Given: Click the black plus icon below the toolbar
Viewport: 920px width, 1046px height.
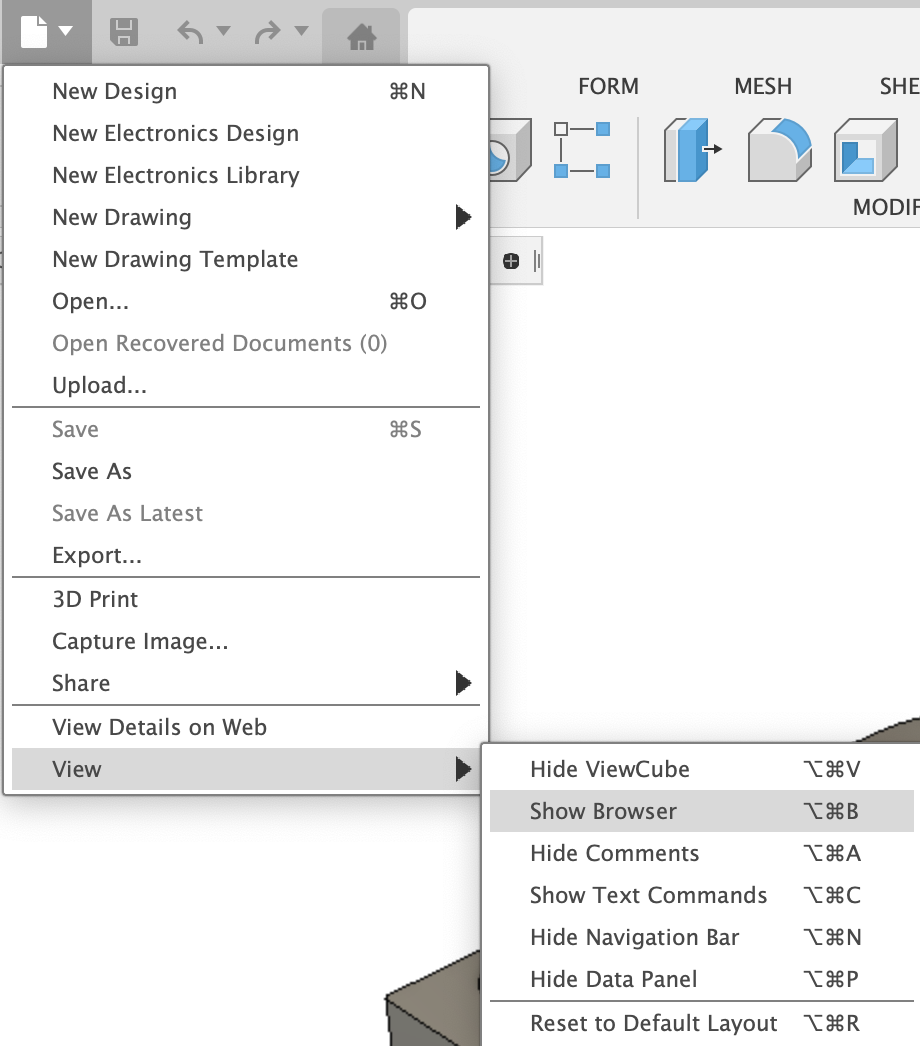Looking at the screenshot, I should 511,261.
